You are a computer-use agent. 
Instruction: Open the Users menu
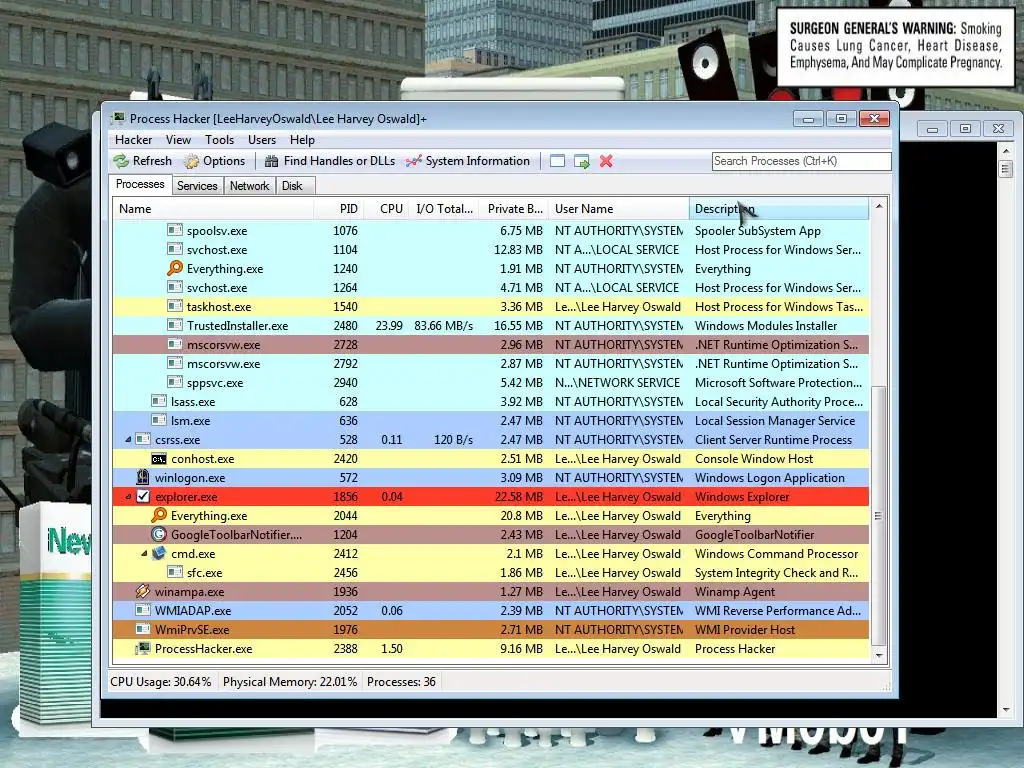point(262,140)
